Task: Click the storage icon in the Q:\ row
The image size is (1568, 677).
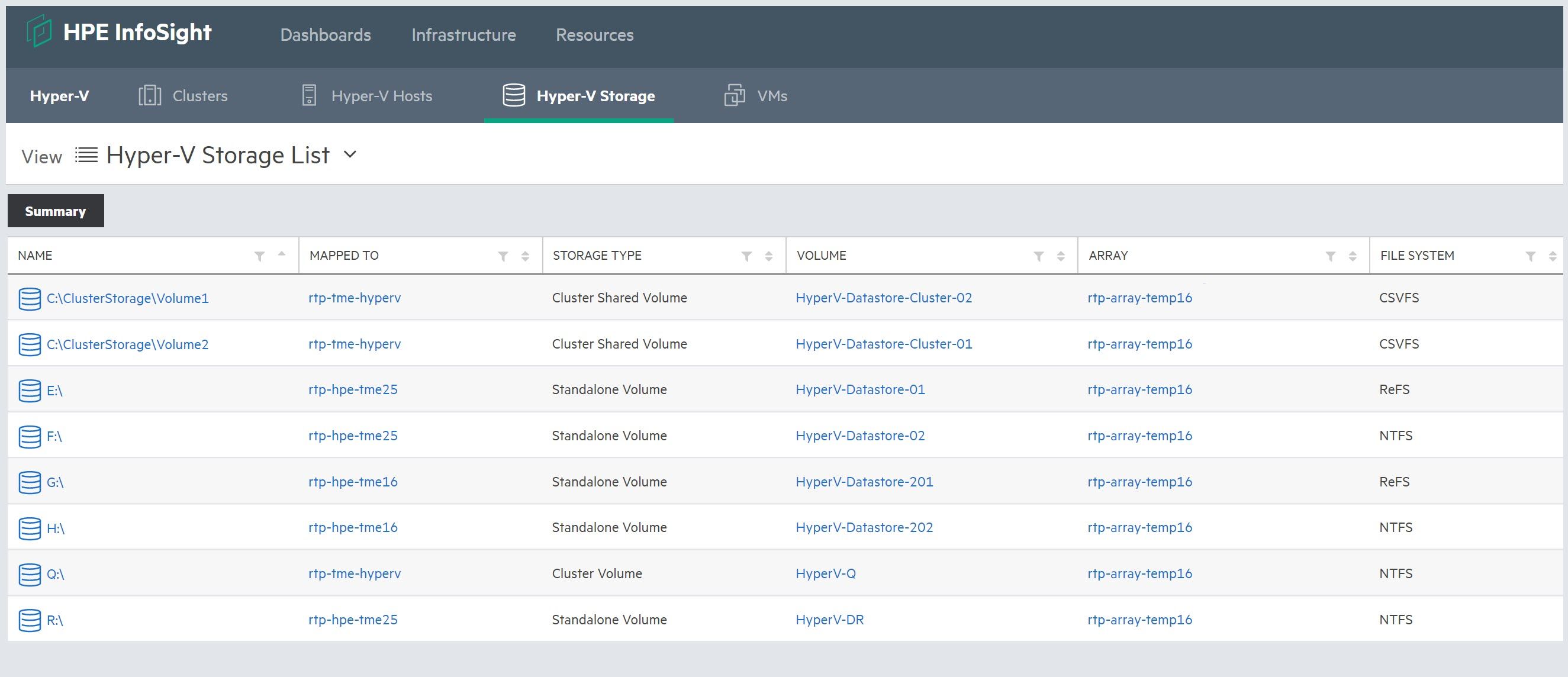Action: (30, 574)
